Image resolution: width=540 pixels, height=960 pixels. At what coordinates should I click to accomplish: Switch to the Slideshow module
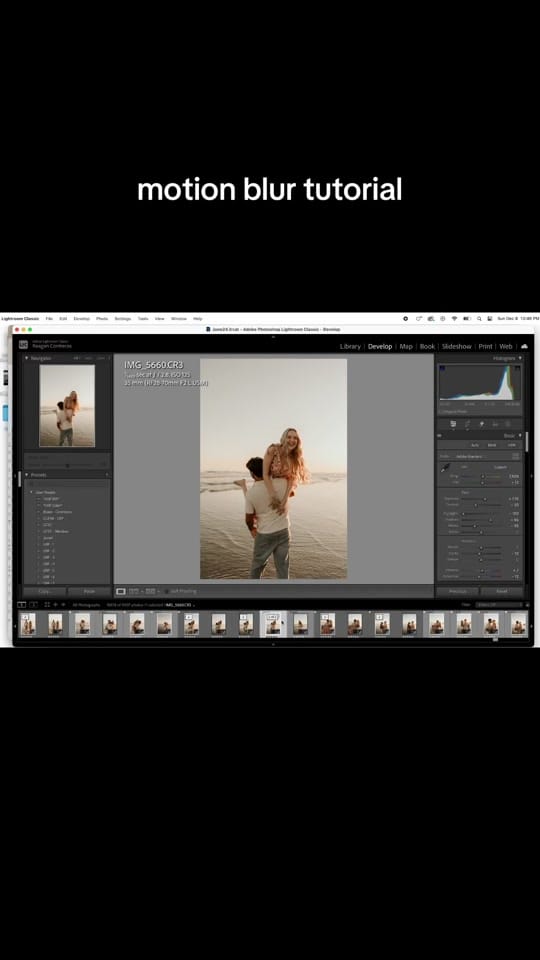(x=457, y=346)
